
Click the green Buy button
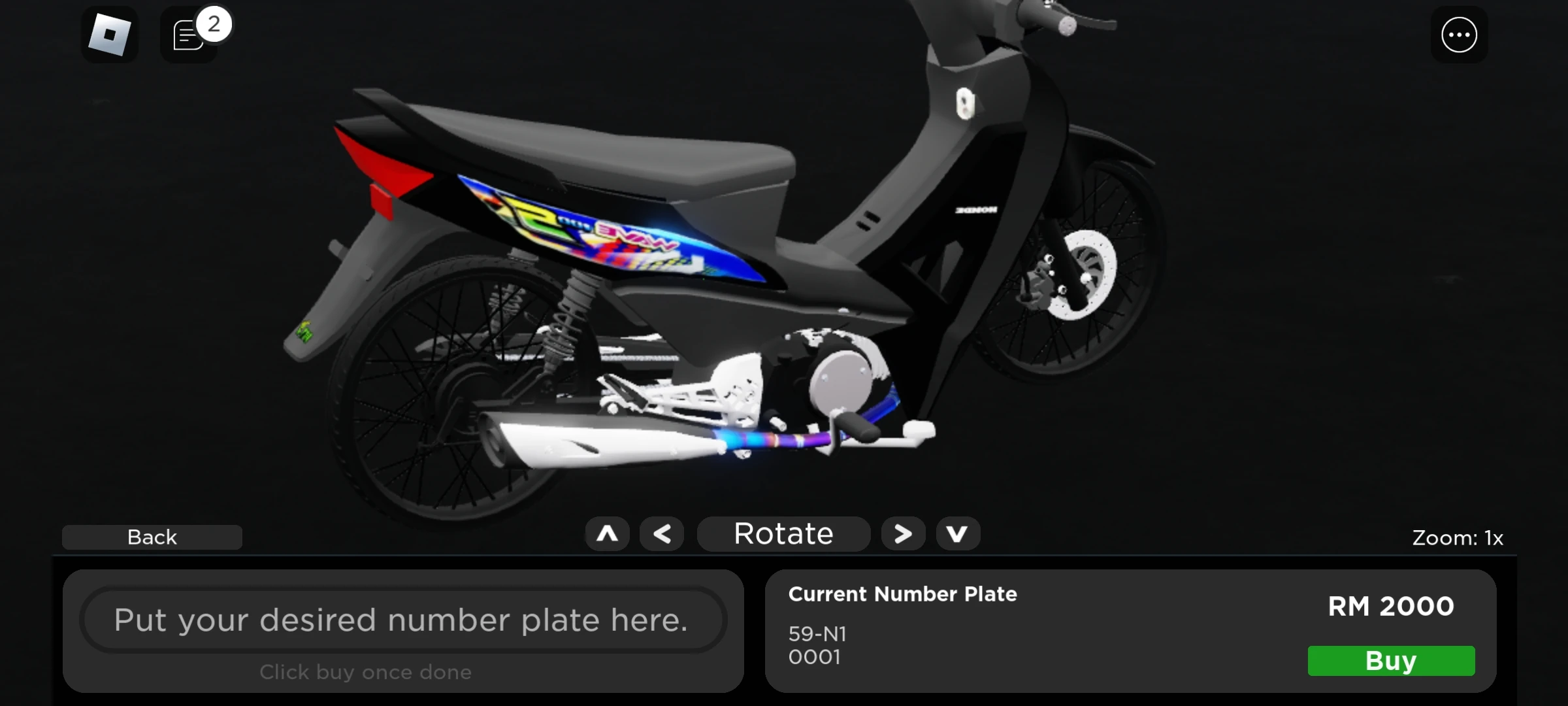[x=1390, y=661]
